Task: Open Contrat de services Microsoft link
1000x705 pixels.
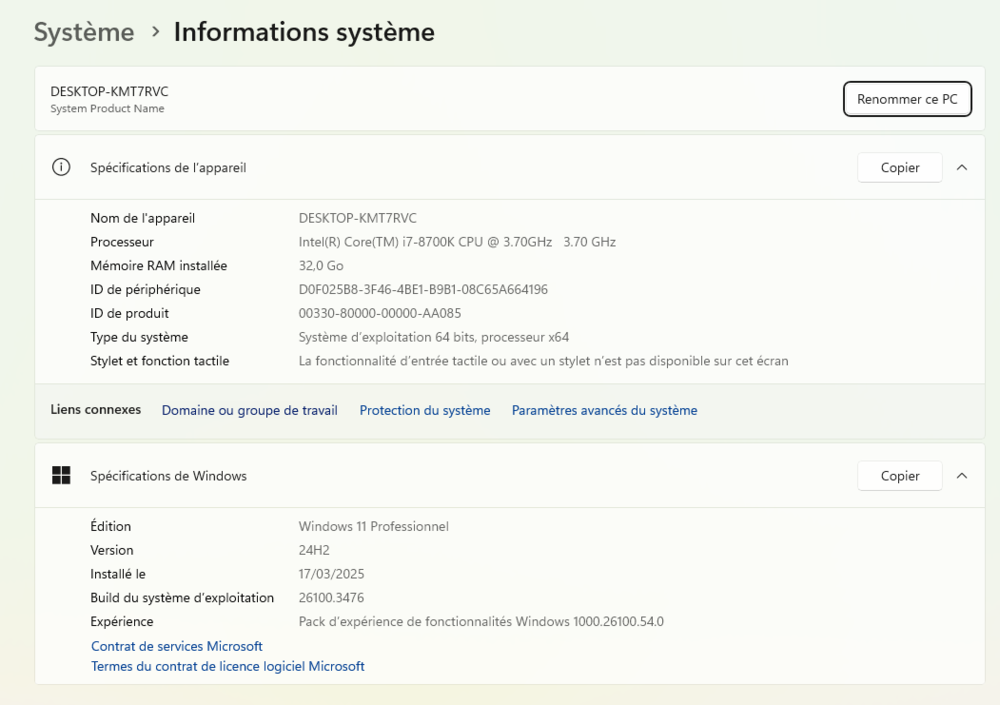Action: [177, 646]
